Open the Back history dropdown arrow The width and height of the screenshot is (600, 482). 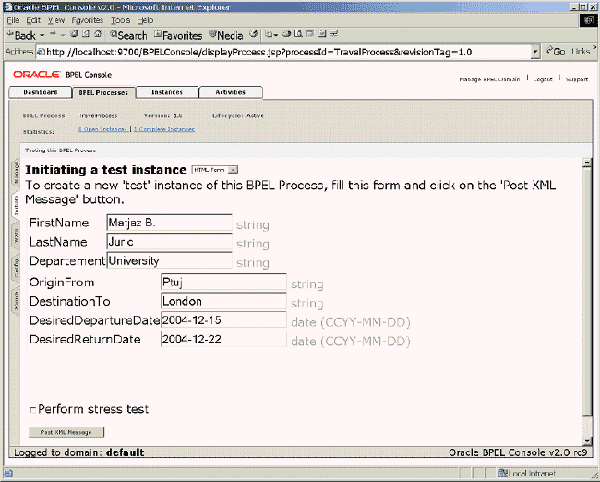(42, 36)
